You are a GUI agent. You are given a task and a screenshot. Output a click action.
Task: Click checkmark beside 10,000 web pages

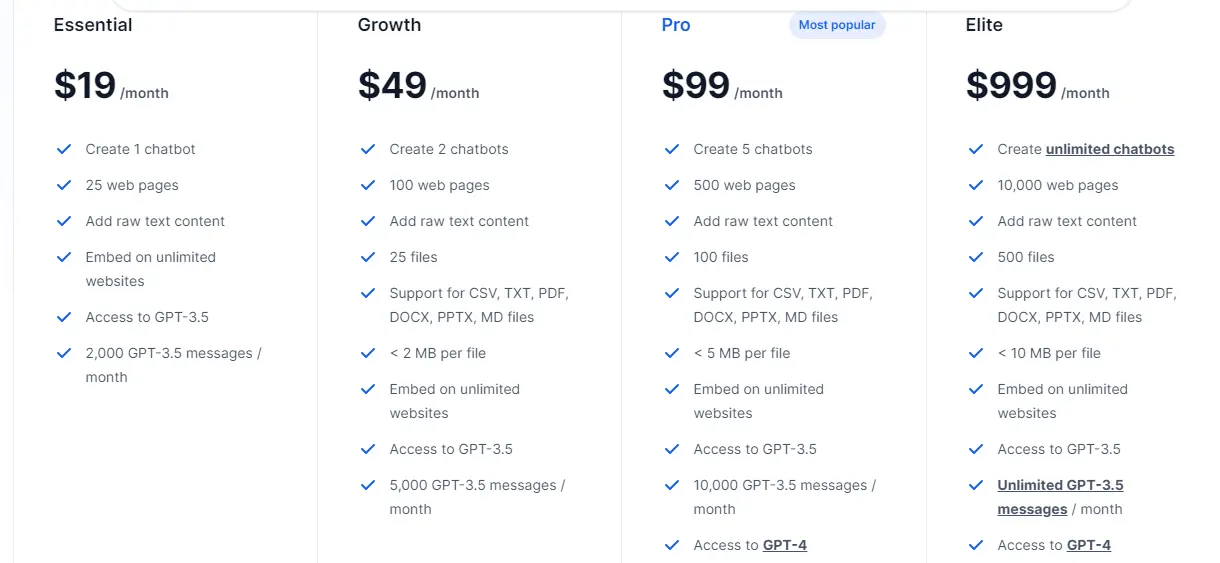pos(976,185)
